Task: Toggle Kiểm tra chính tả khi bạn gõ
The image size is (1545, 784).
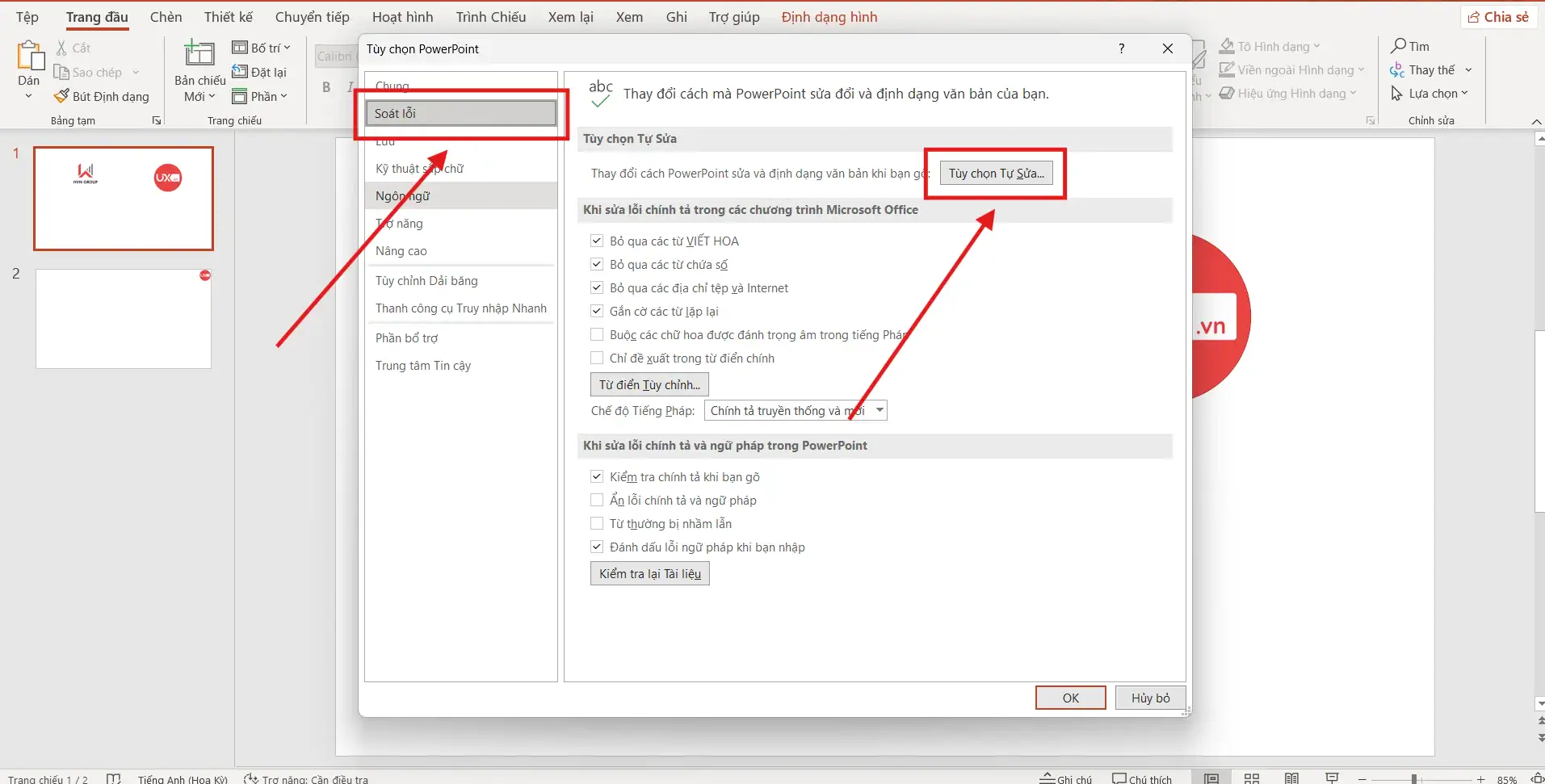Action: coord(597,476)
